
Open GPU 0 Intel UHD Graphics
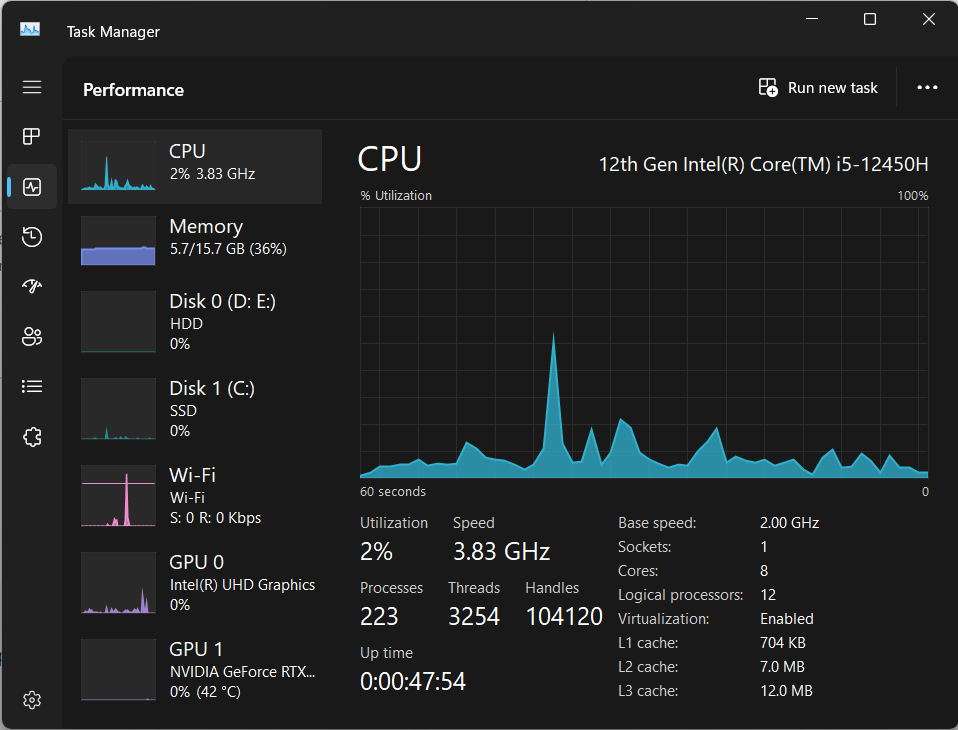(195, 583)
